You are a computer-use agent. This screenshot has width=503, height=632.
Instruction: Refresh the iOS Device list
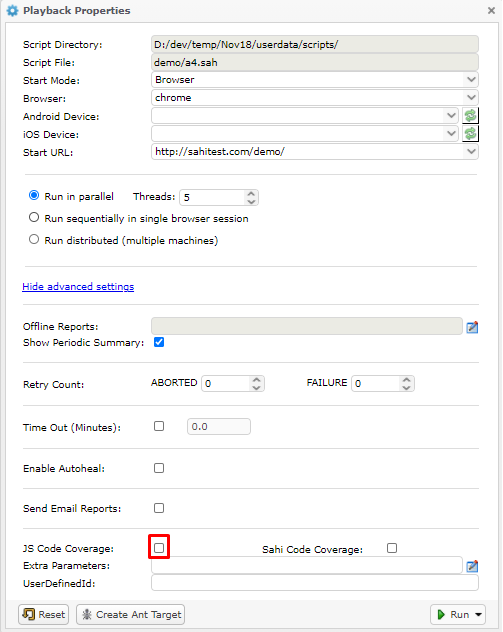[x=470, y=133]
